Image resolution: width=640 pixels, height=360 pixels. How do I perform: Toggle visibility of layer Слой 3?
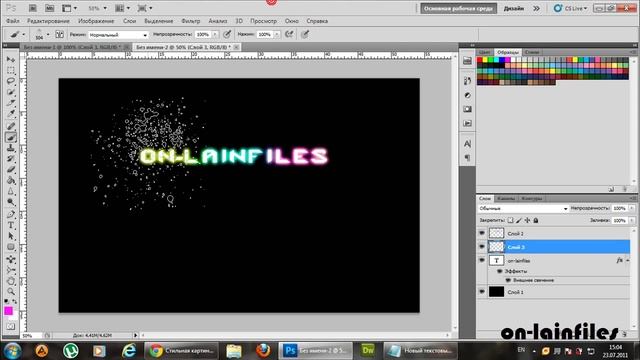pyautogui.click(x=482, y=247)
